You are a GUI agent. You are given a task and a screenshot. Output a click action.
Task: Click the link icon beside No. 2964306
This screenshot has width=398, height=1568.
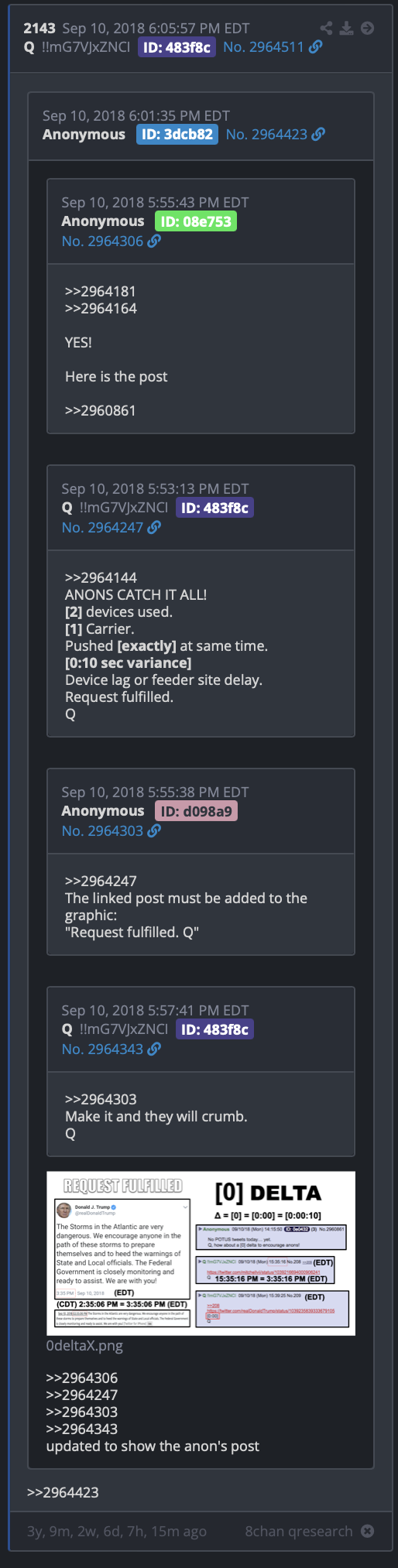tap(154, 241)
